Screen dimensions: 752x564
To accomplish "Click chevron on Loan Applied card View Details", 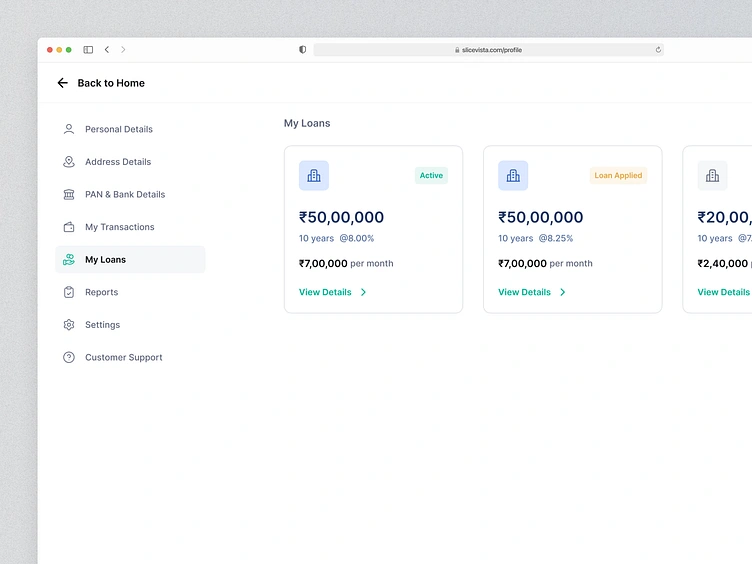I will [x=563, y=292].
